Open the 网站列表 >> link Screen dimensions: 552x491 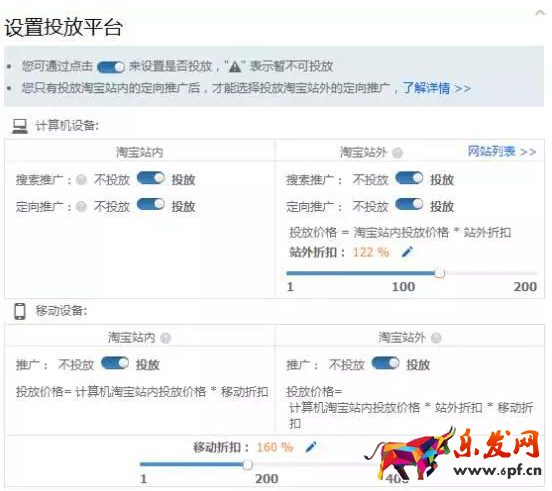click(502, 152)
